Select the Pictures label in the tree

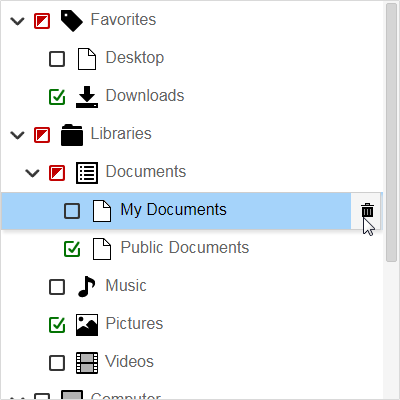coord(134,323)
